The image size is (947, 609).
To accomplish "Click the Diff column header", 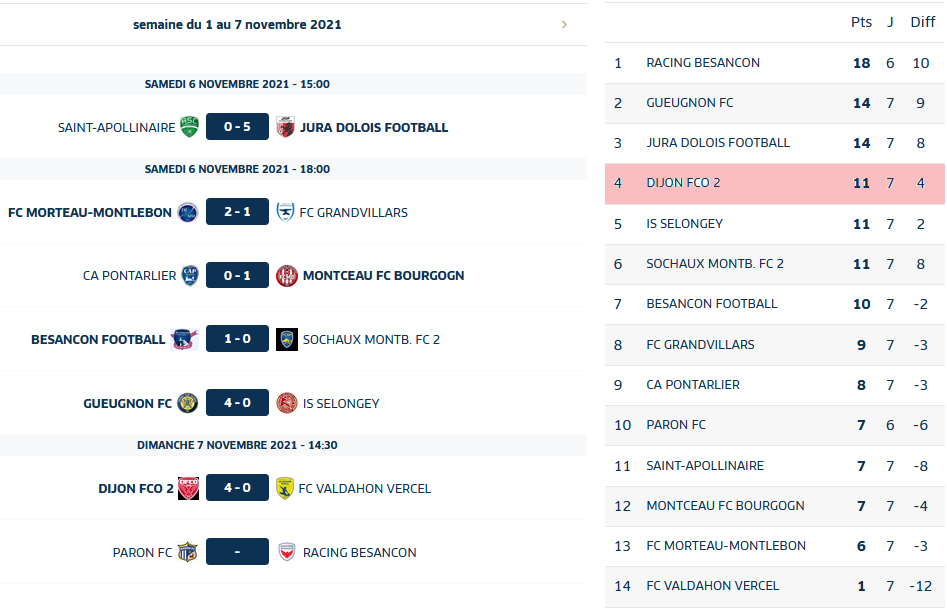I will coord(922,22).
